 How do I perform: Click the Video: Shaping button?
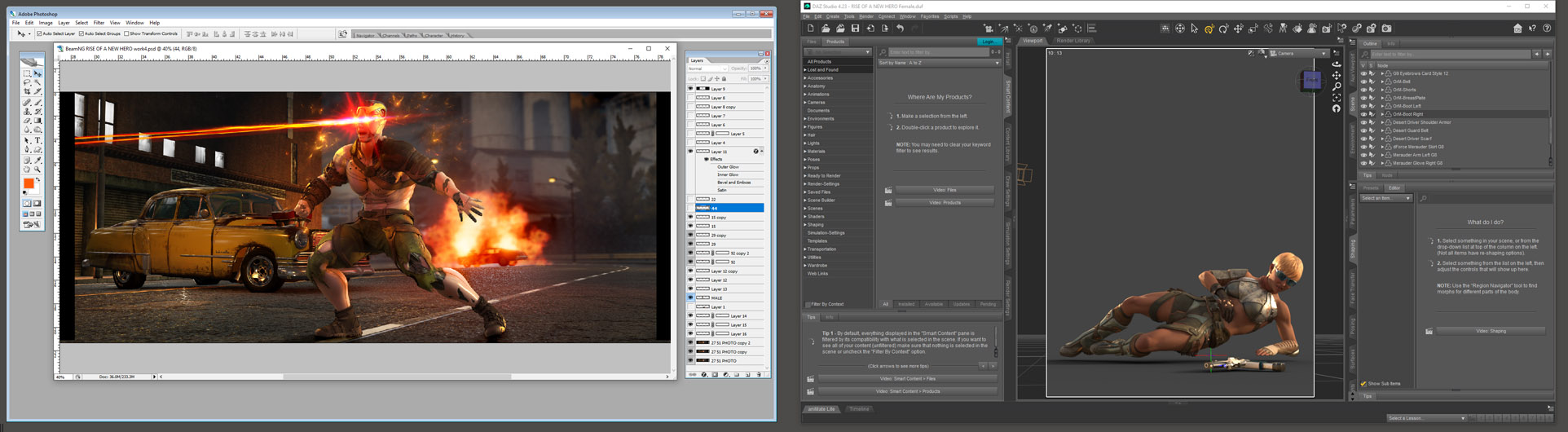[x=1491, y=331]
